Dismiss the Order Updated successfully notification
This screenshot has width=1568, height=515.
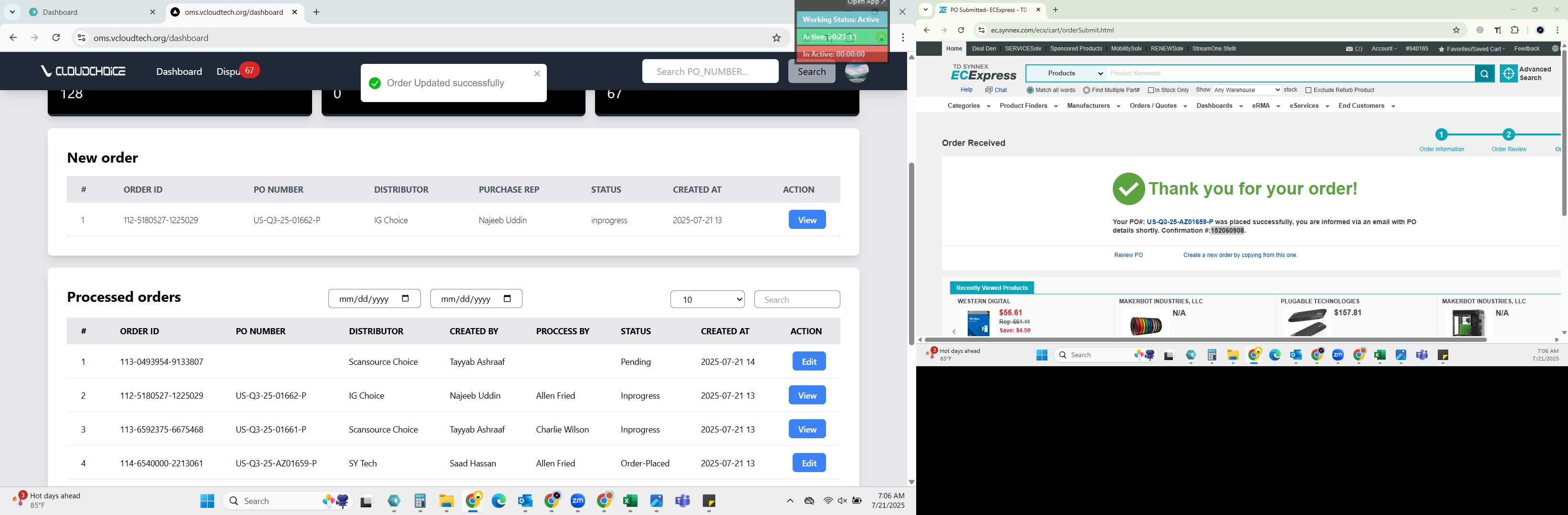click(537, 73)
